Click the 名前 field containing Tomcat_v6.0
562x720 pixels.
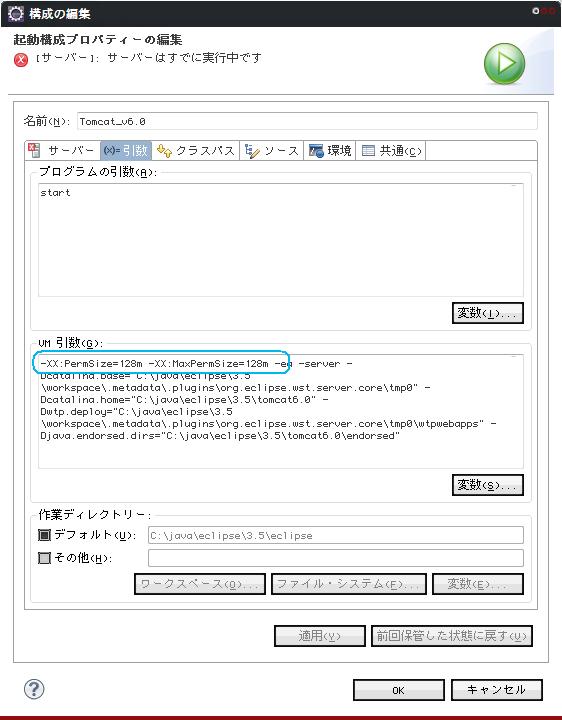point(307,121)
